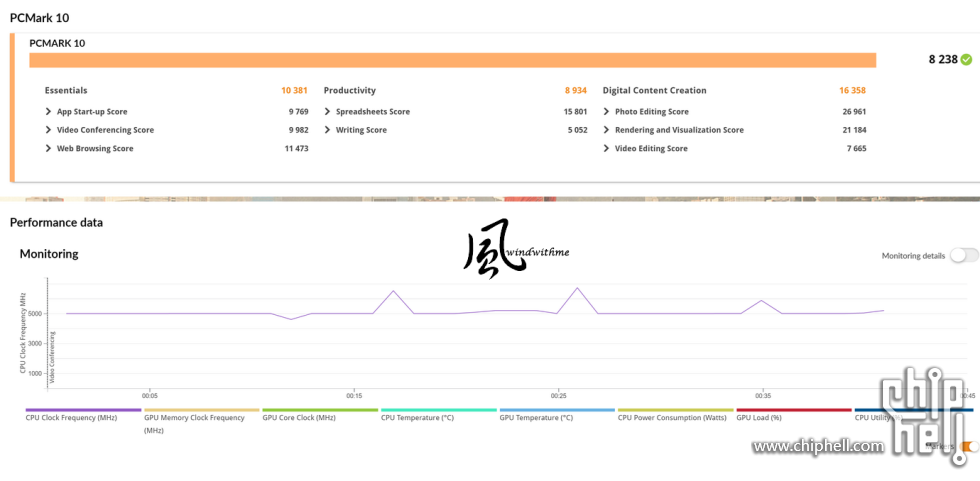Click the 00:15 time axis label
Viewport: 980px width, 481px height.
(354, 395)
